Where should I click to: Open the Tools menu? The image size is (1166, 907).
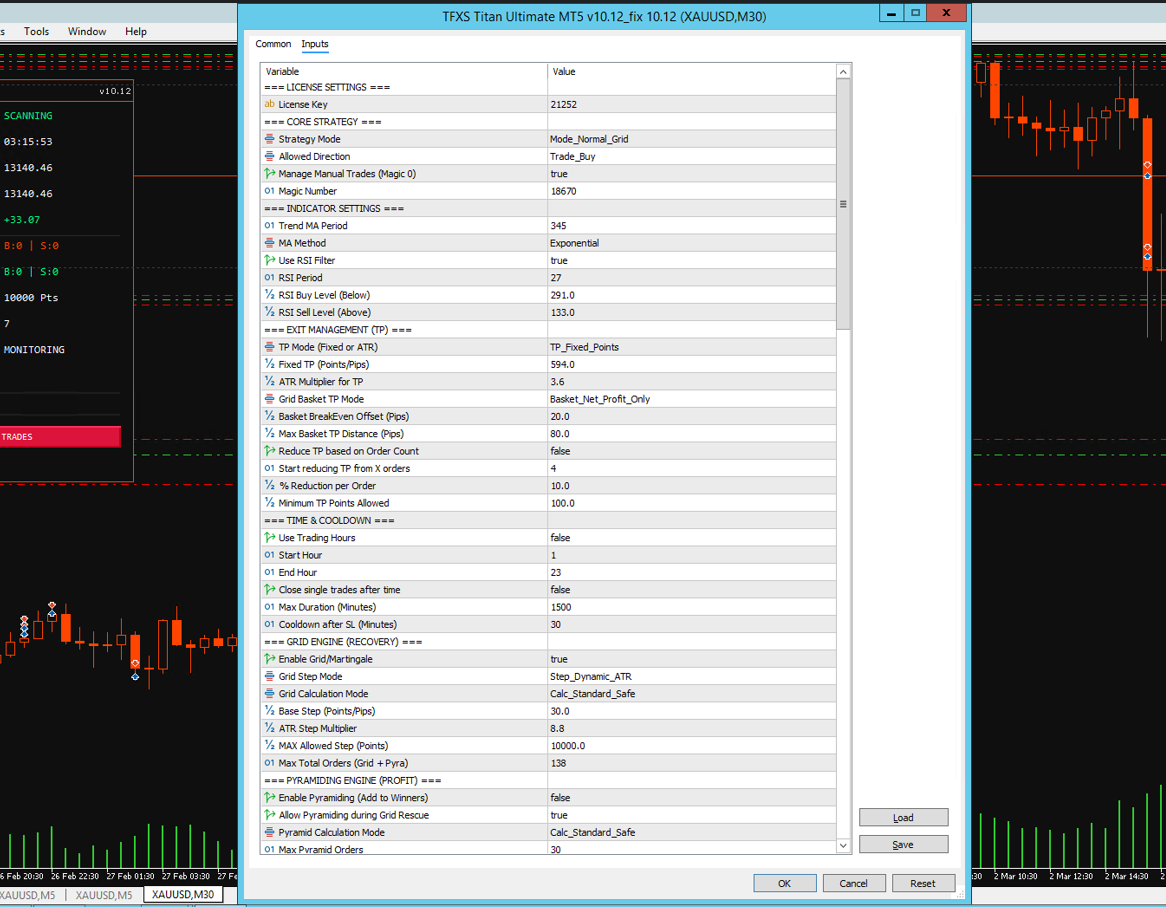click(36, 31)
